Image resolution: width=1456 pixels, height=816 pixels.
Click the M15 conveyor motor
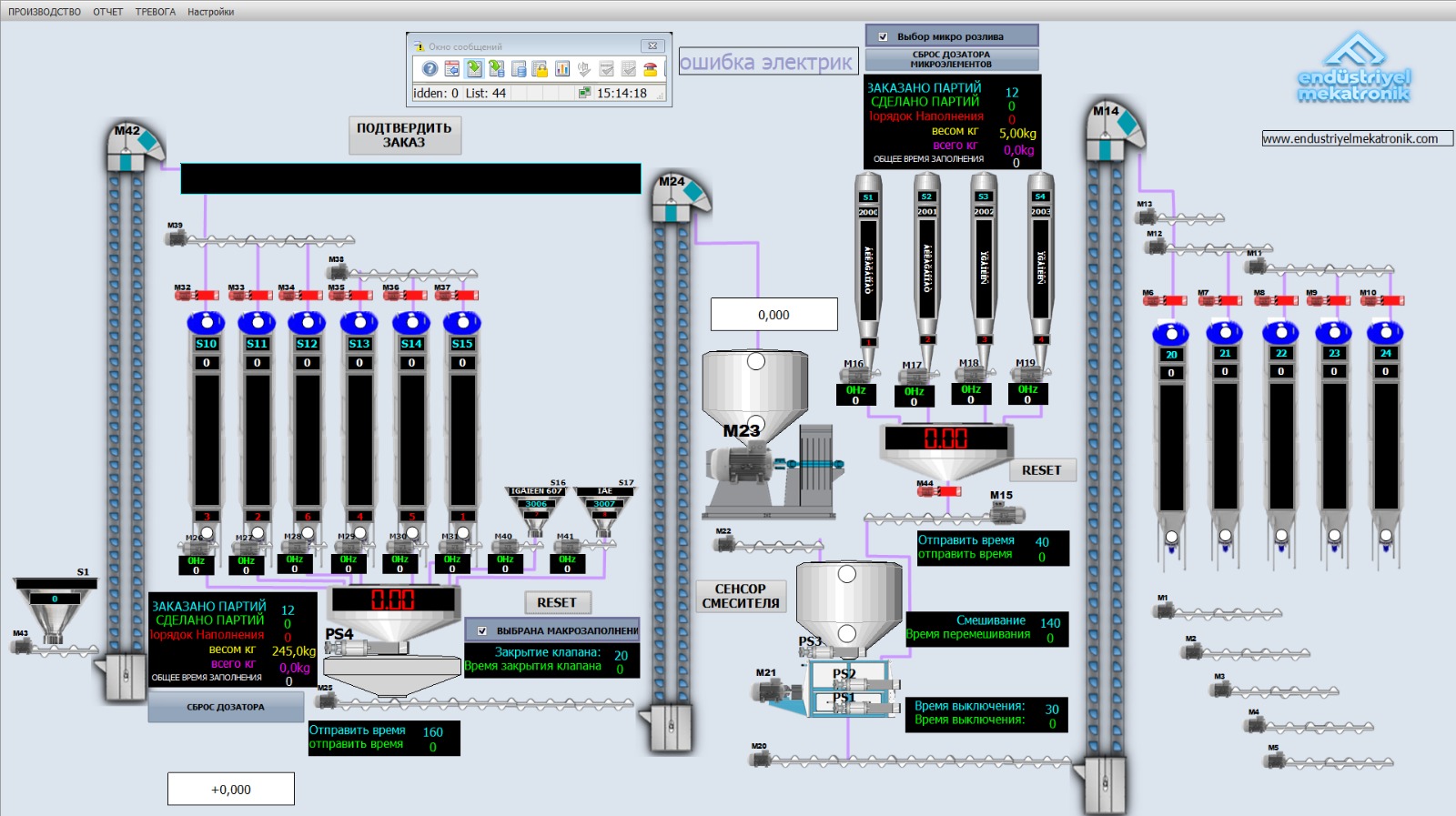(x=1006, y=513)
